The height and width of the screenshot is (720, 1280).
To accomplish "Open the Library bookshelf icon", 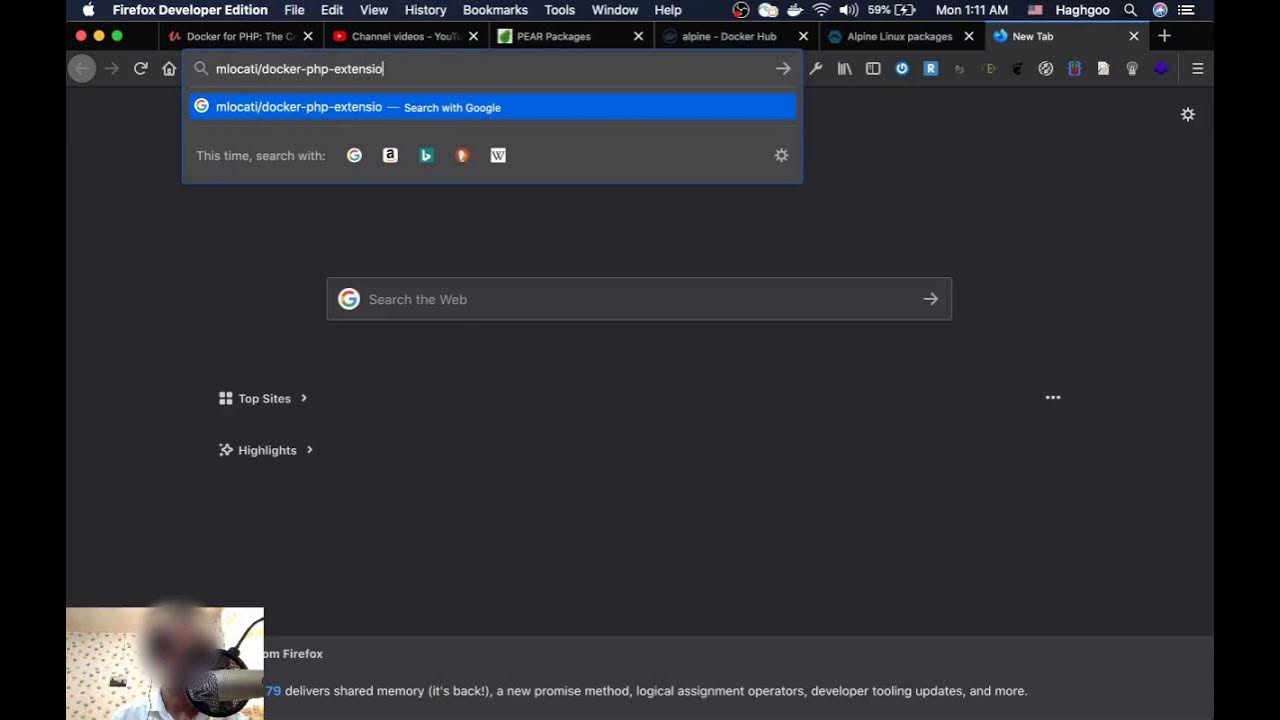I will (x=845, y=69).
